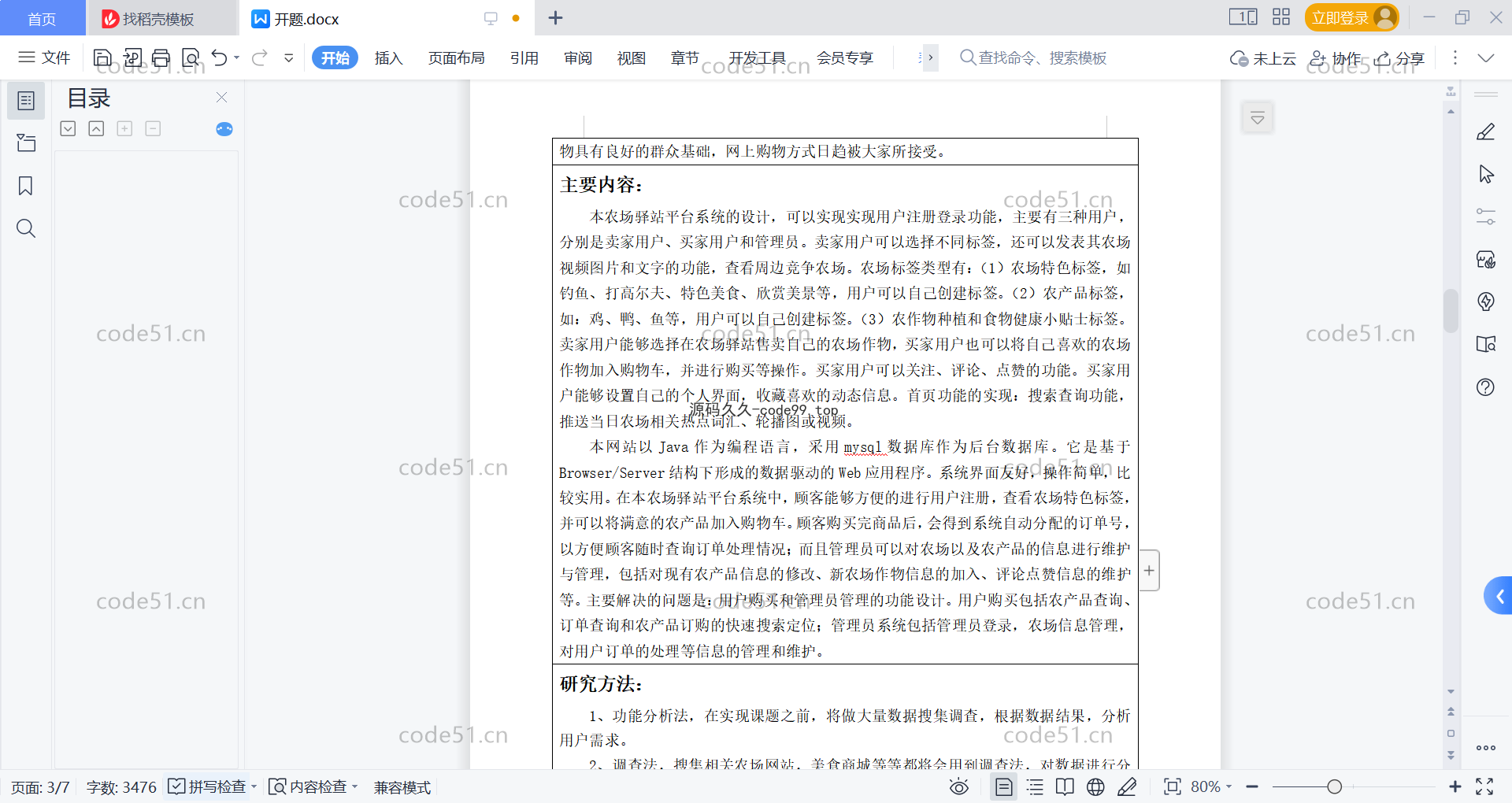This screenshot has width=1512, height=803.
Task: Click the zoom in plus button
Action: click(1455, 786)
